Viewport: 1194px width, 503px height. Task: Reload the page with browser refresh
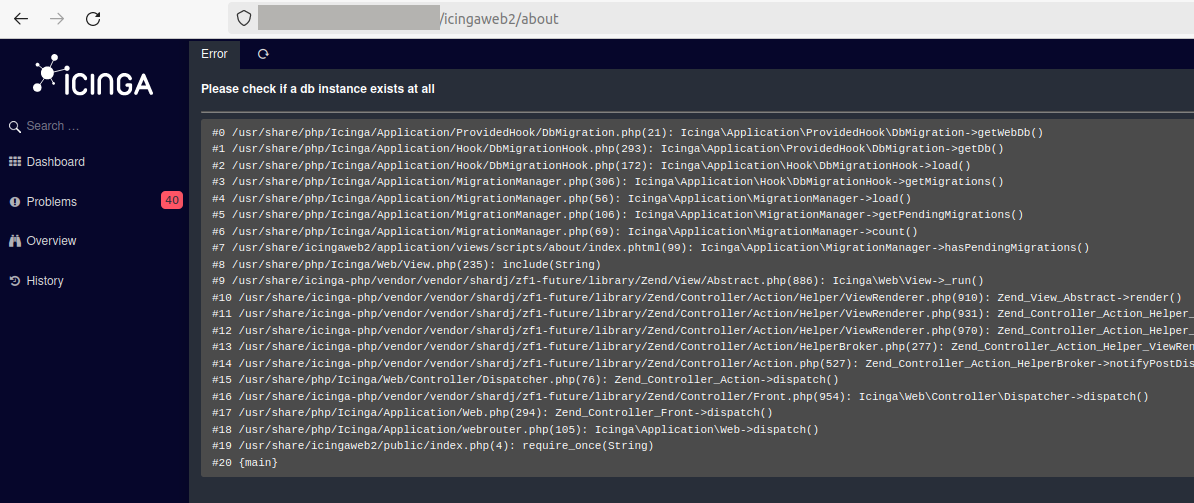point(93,19)
